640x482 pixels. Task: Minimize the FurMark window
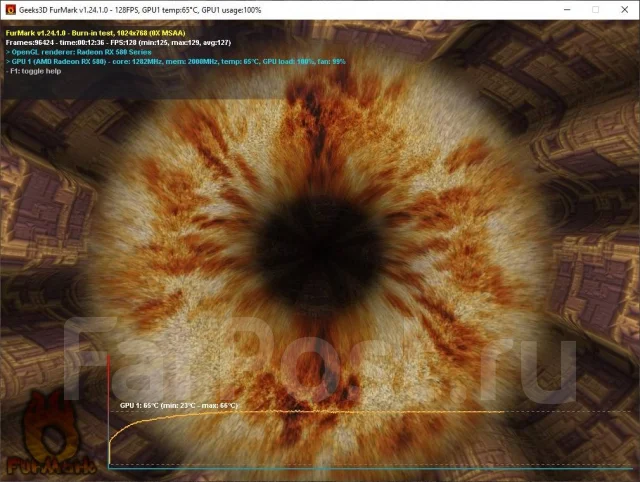coord(567,10)
